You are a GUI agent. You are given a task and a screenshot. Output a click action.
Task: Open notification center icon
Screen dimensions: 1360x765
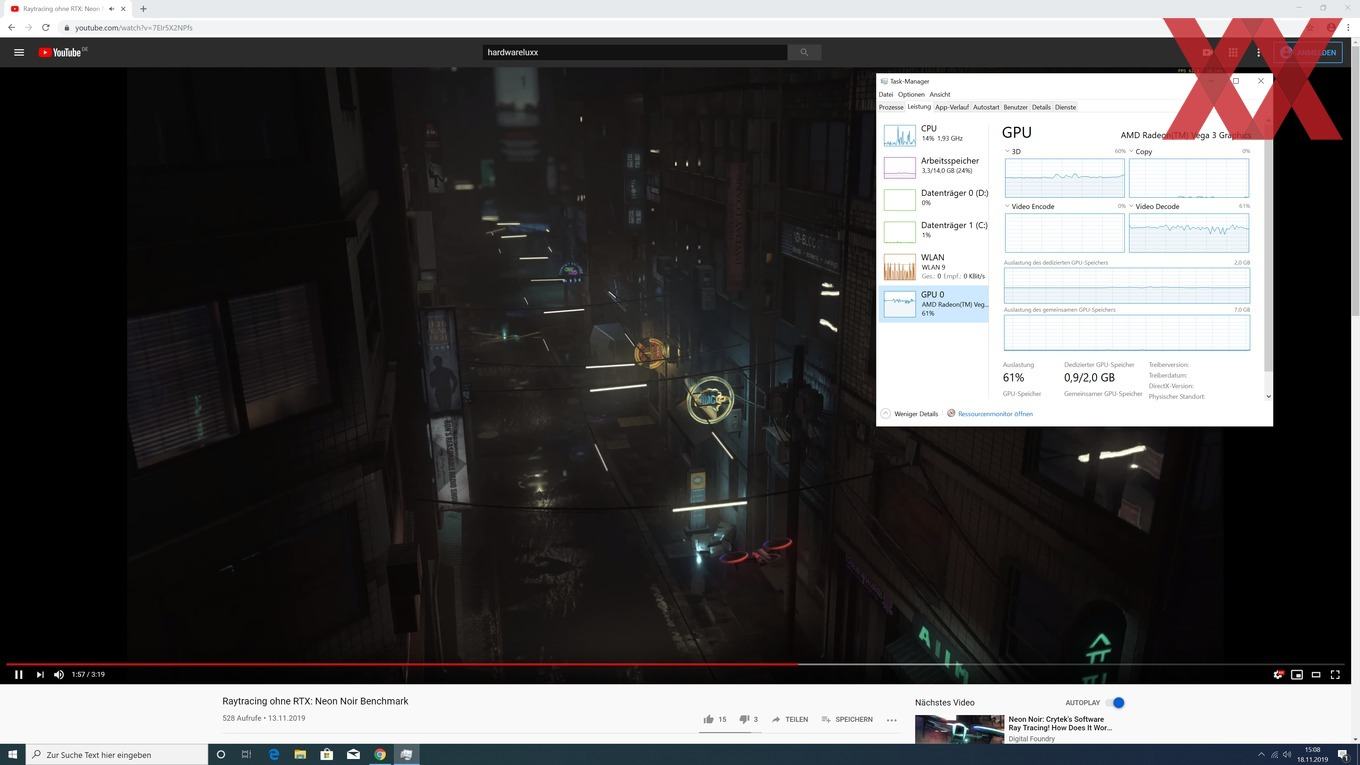click(1345, 754)
